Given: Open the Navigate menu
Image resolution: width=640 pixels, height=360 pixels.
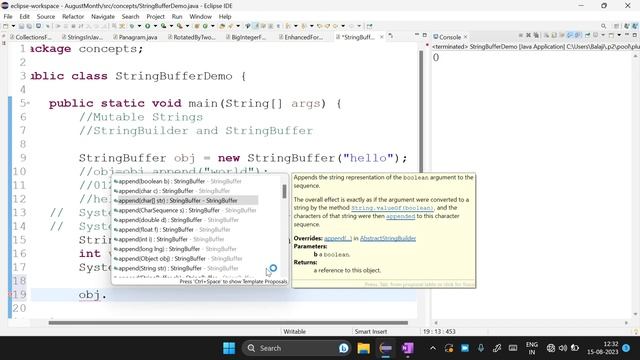Looking at the screenshot, I should pos(103,16).
